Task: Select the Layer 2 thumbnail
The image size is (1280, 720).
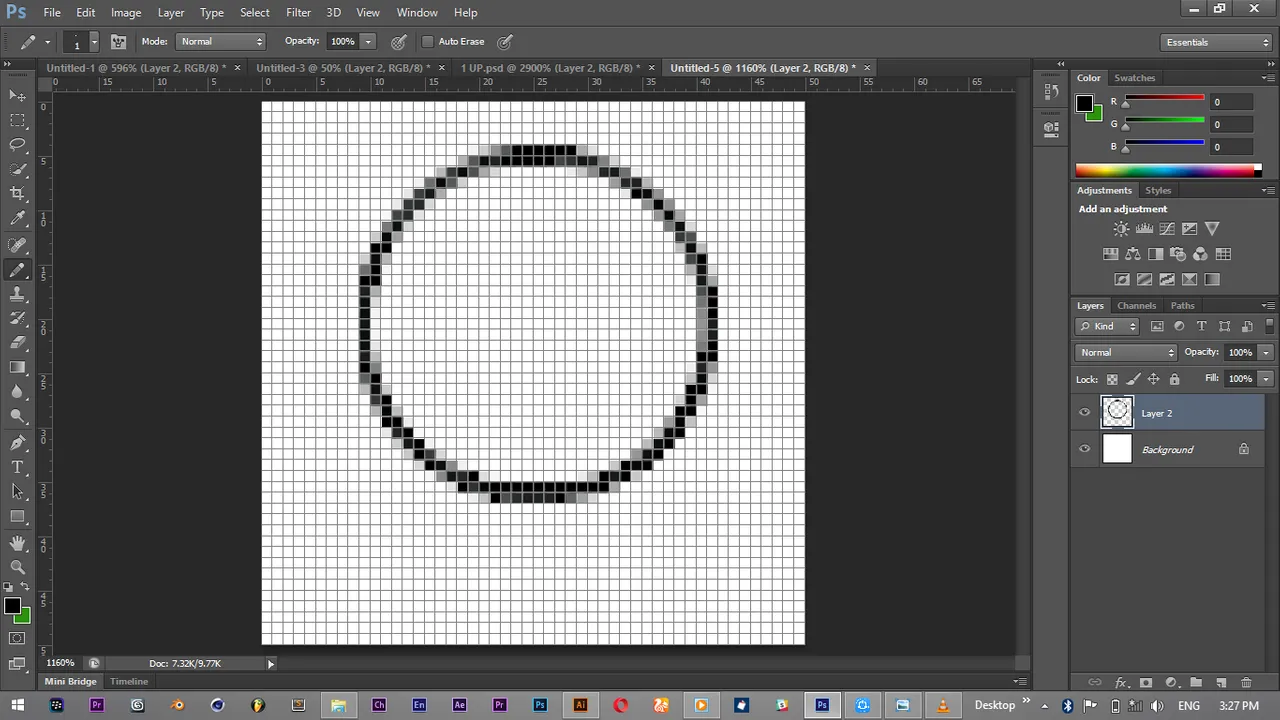Action: (x=1117, y=413)
